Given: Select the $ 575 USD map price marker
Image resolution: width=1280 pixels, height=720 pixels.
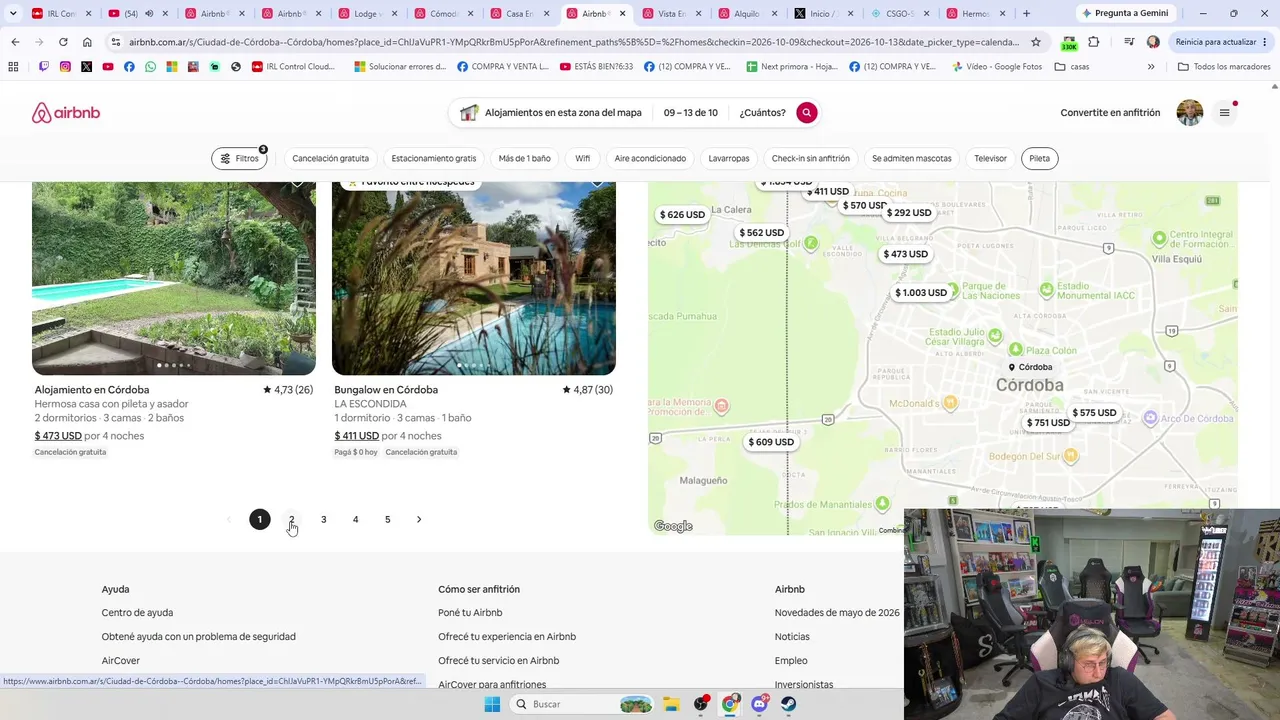Looking at the screenshot, I should 1095,413.
